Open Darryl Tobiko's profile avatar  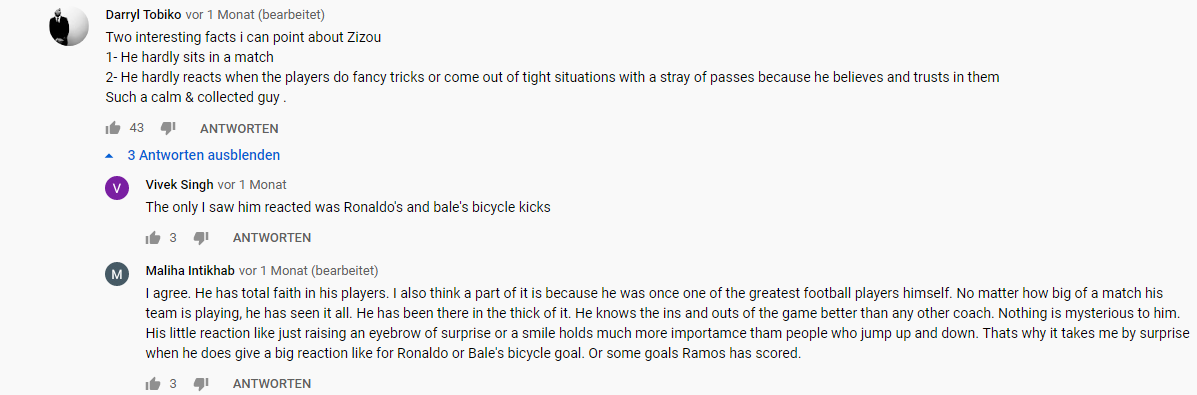pyautogui.click(x=69, y=26)
